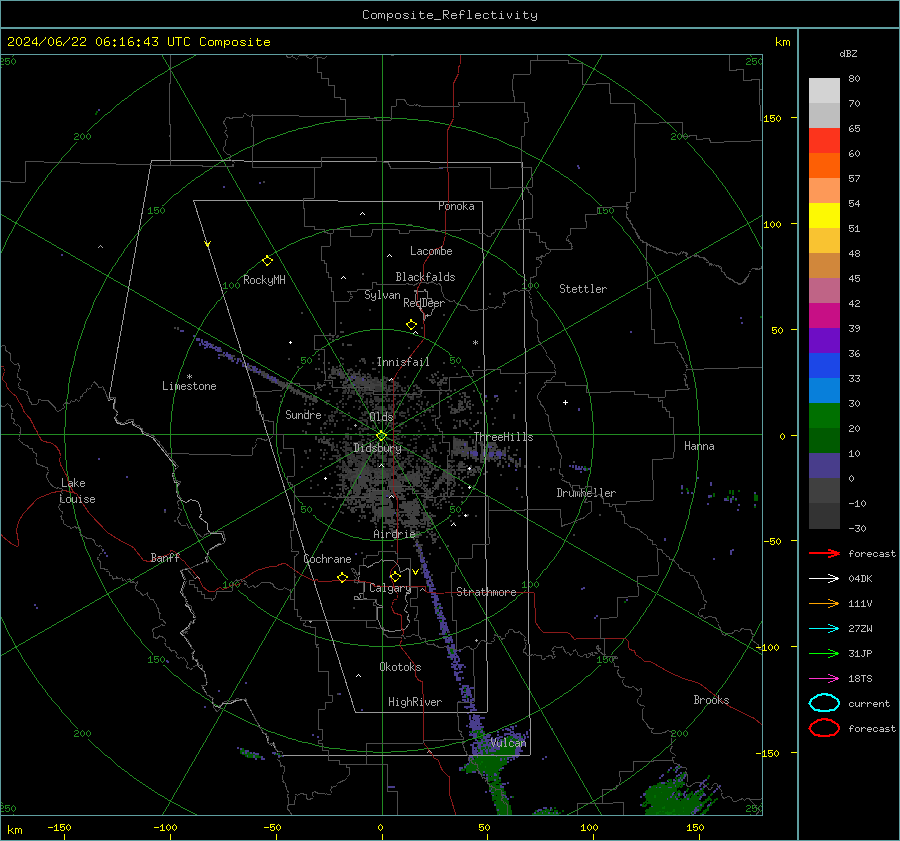Click the RockyMH label
This screenshot has height=841, width=900.
264,280
